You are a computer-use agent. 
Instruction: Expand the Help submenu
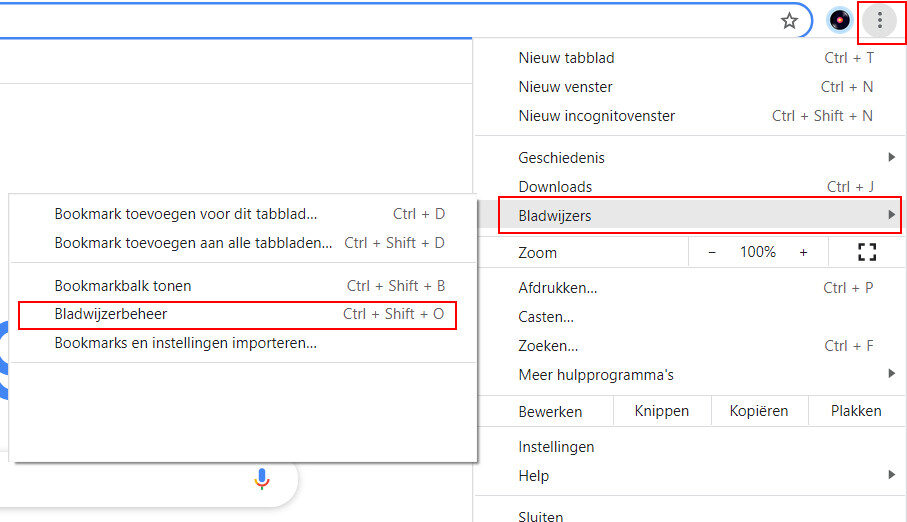click(x=533, y=476)
